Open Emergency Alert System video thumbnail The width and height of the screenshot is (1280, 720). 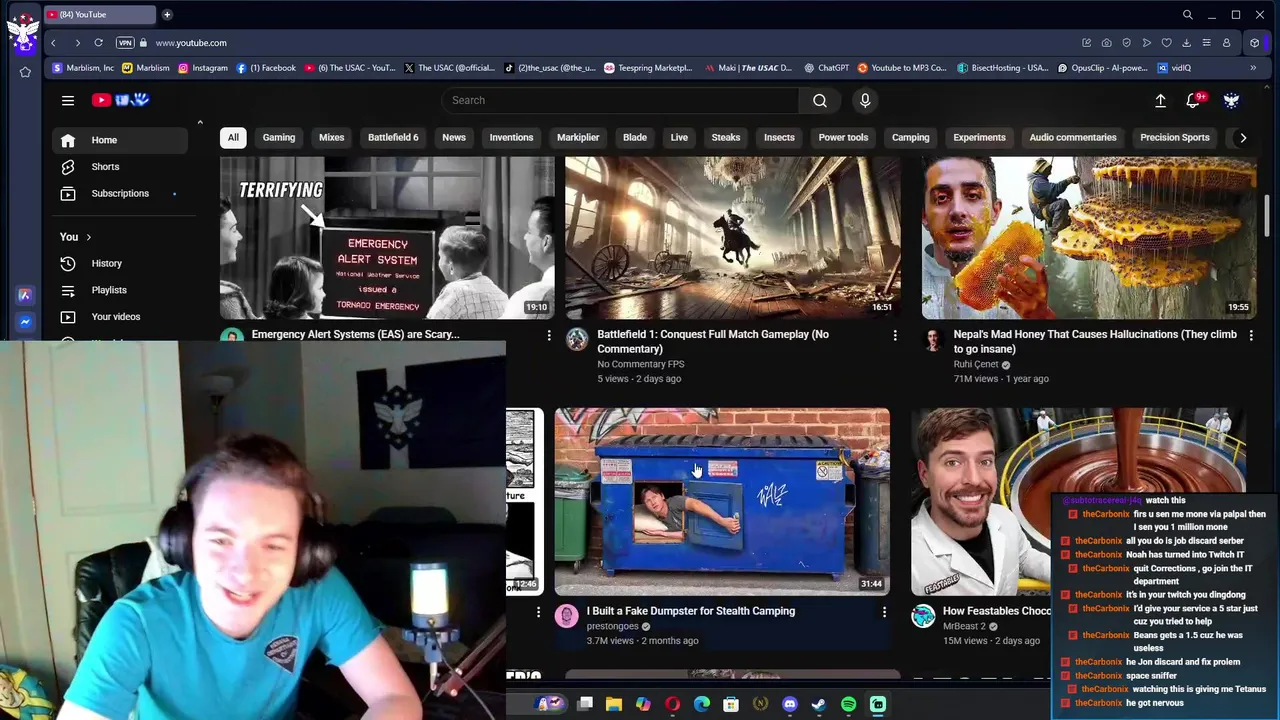[x=387, y=237]
